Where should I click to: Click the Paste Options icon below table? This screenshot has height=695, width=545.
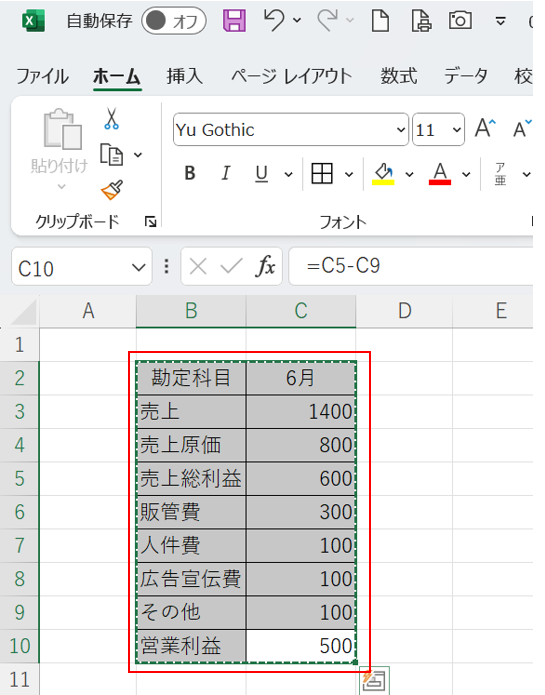click(374, 680)
